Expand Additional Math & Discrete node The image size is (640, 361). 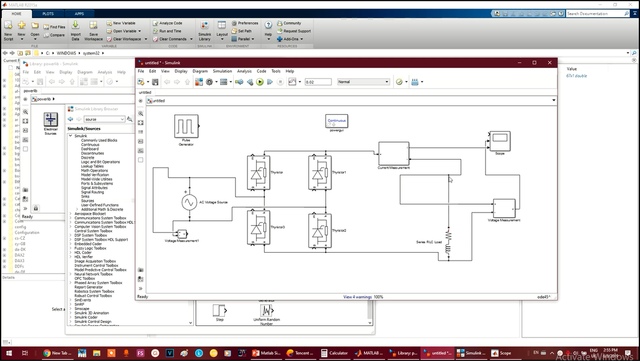pos(77,209)
